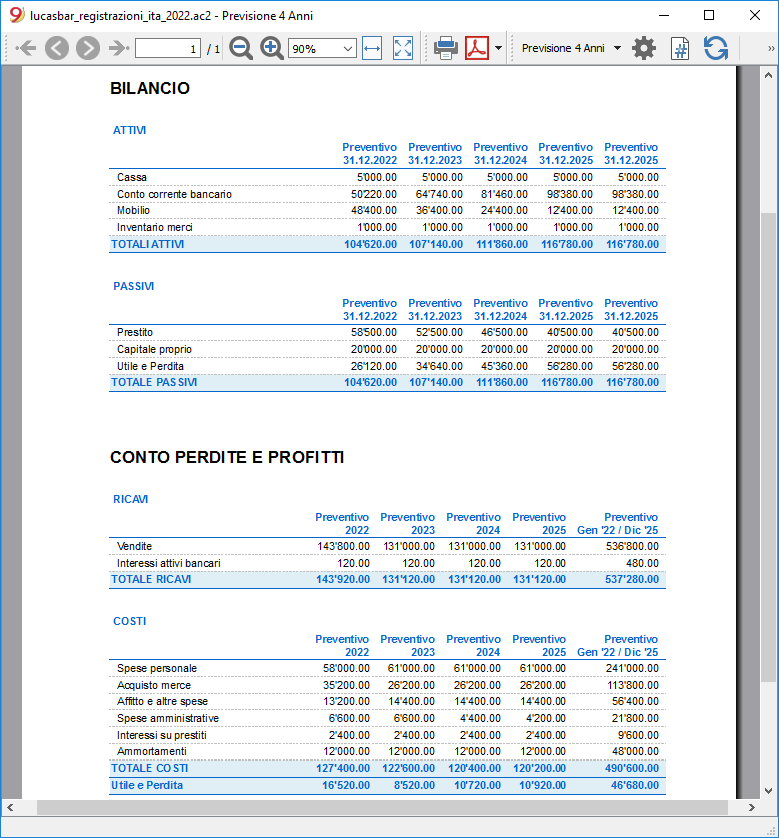779x838 pixels.
Task: Jump to the last page arrow
Action: pos(119,49)
